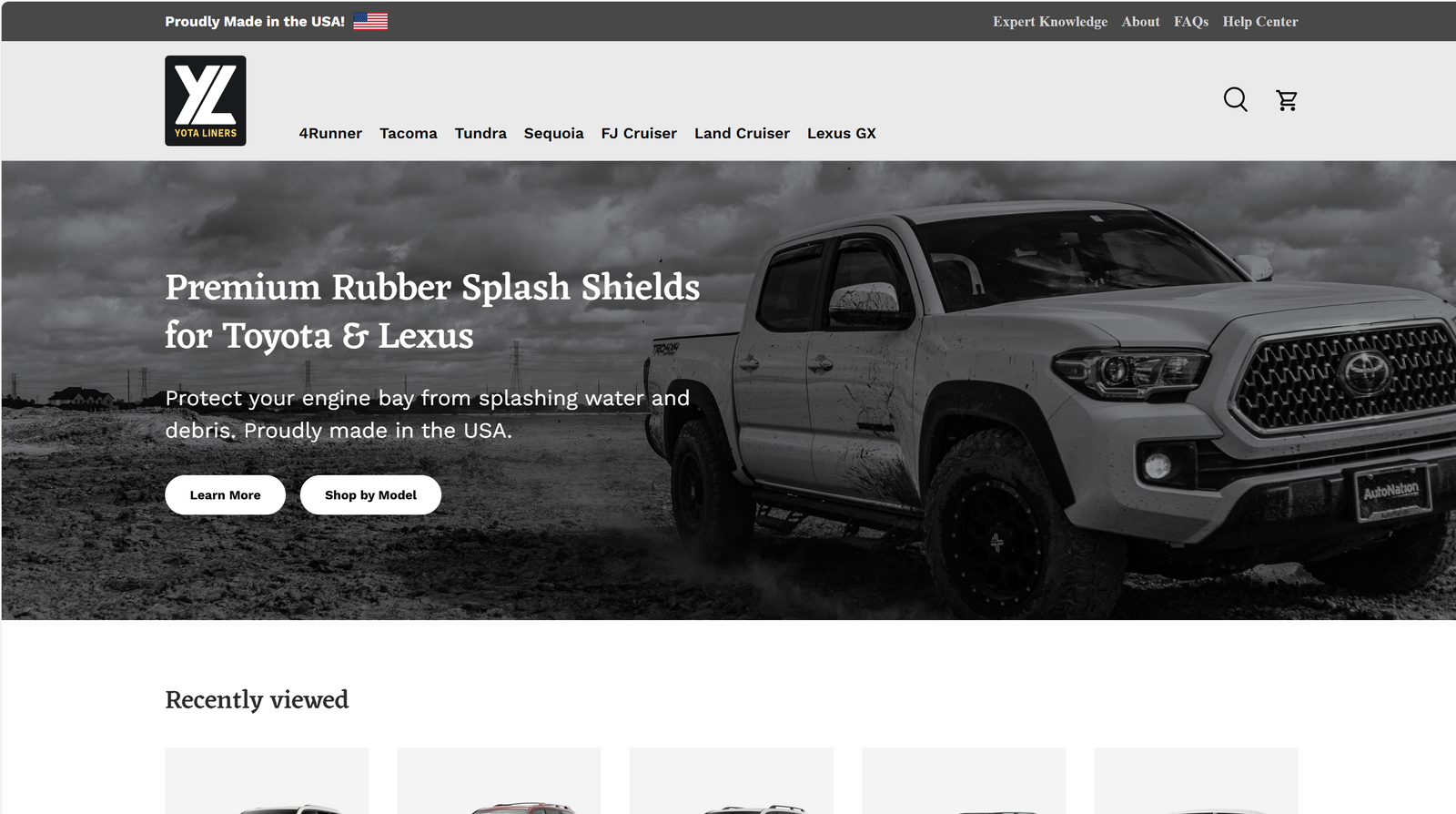1456x814 pixels.
Task: Select Sequoia in the navigation bar
Action: point(553,133)
